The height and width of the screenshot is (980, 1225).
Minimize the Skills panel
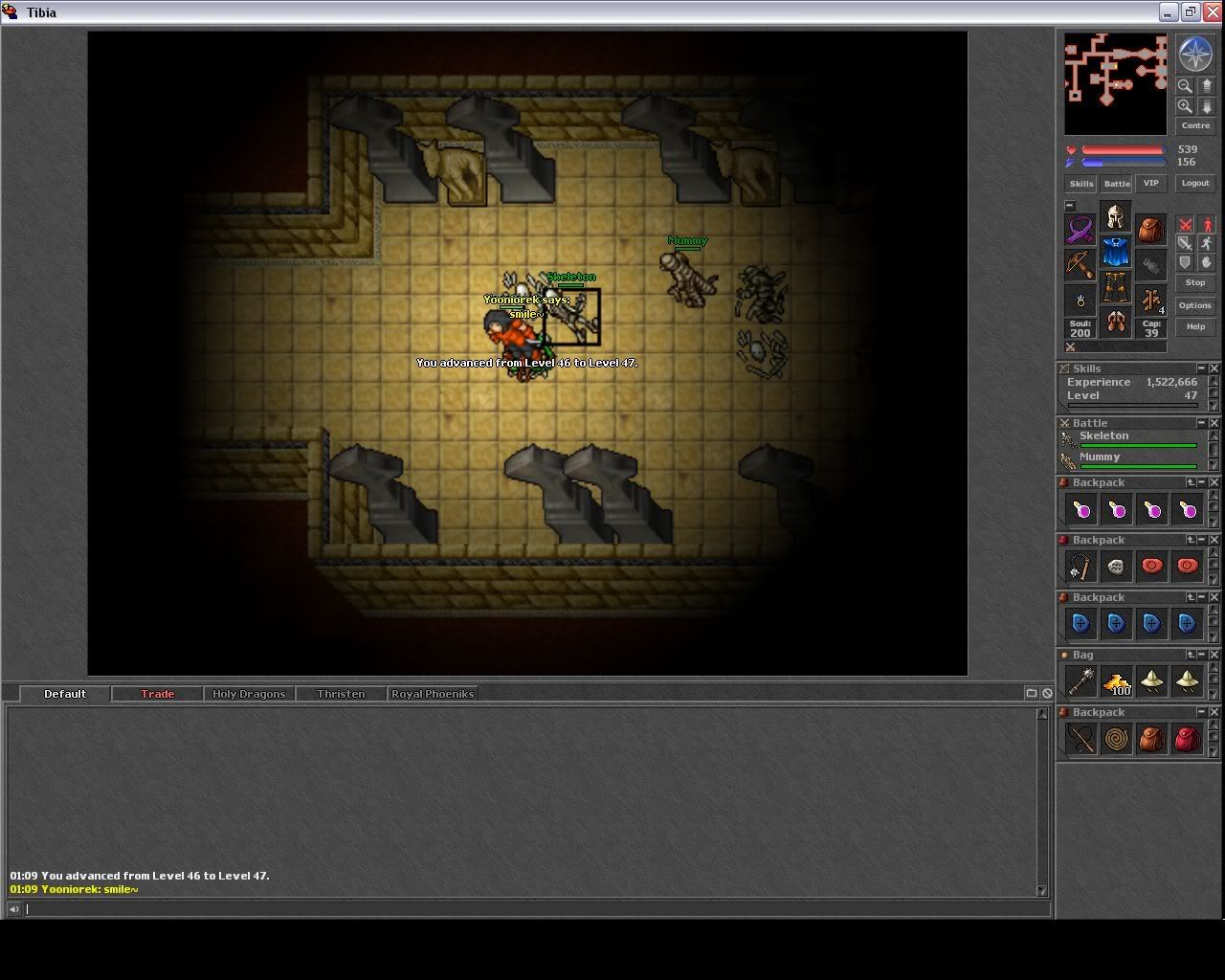tap(1201, 368)
